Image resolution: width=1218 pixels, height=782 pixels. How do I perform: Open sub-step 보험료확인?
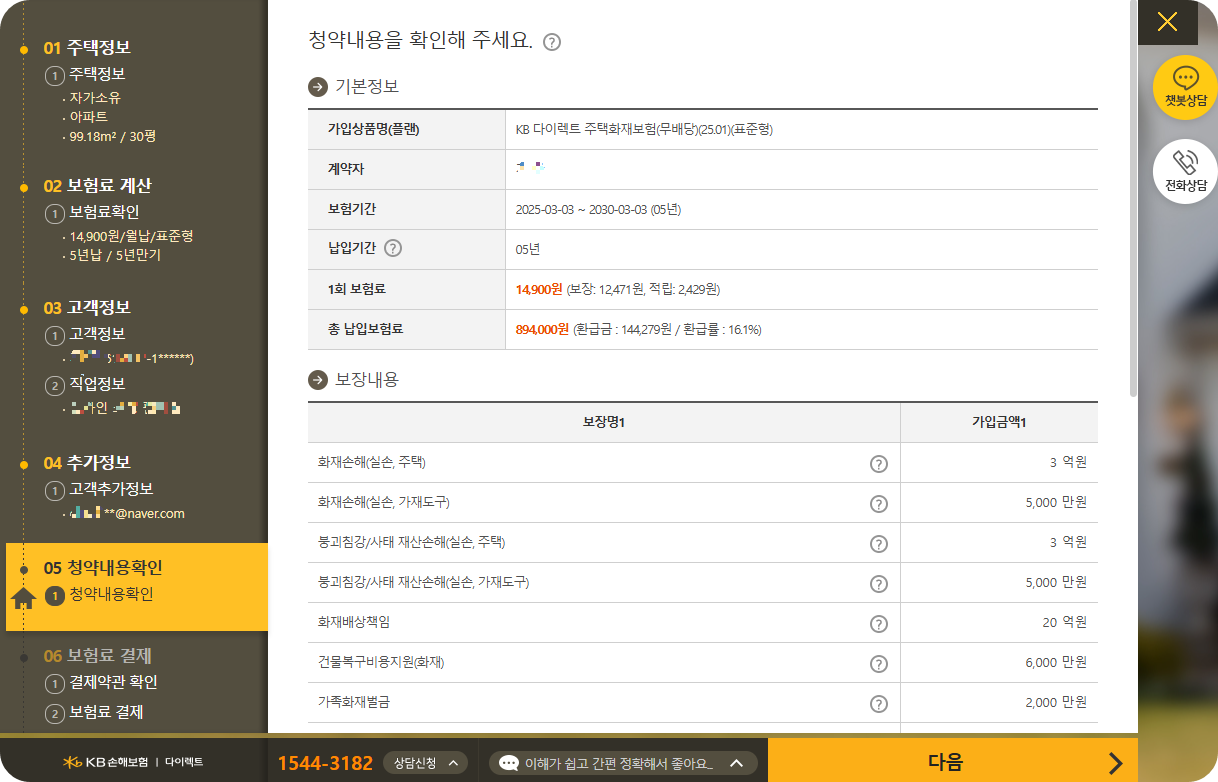point(93,212)
